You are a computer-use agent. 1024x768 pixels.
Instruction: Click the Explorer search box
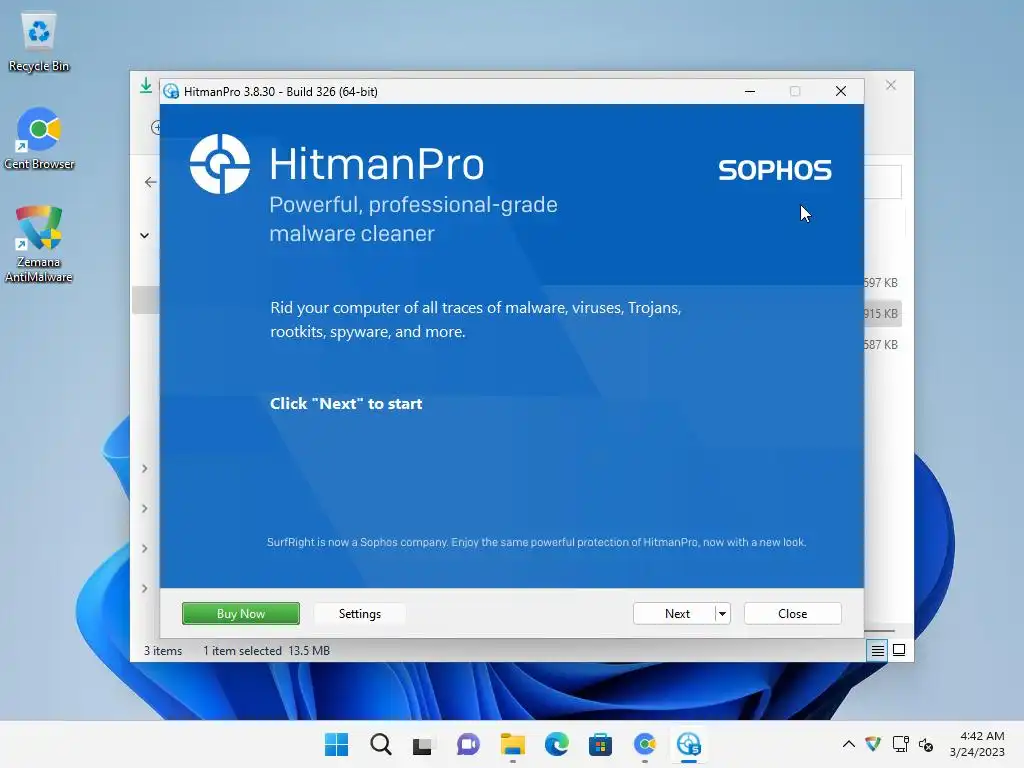click(882, 182)
